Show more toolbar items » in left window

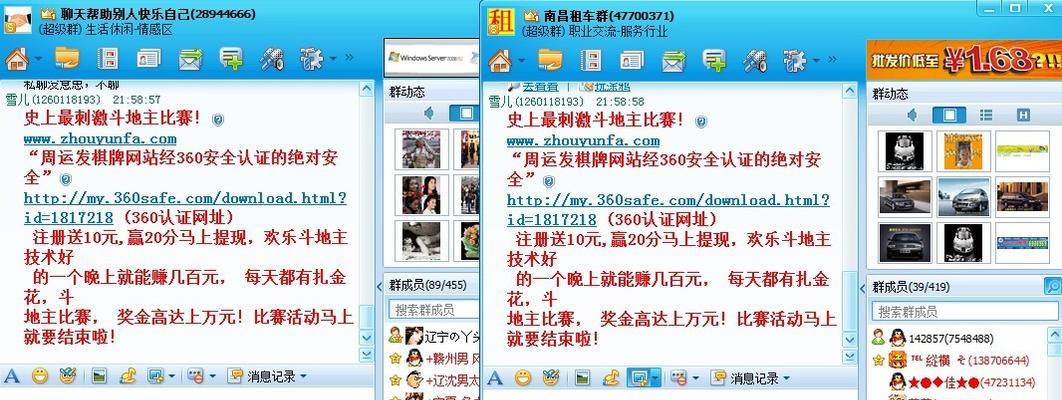(349, 58)
